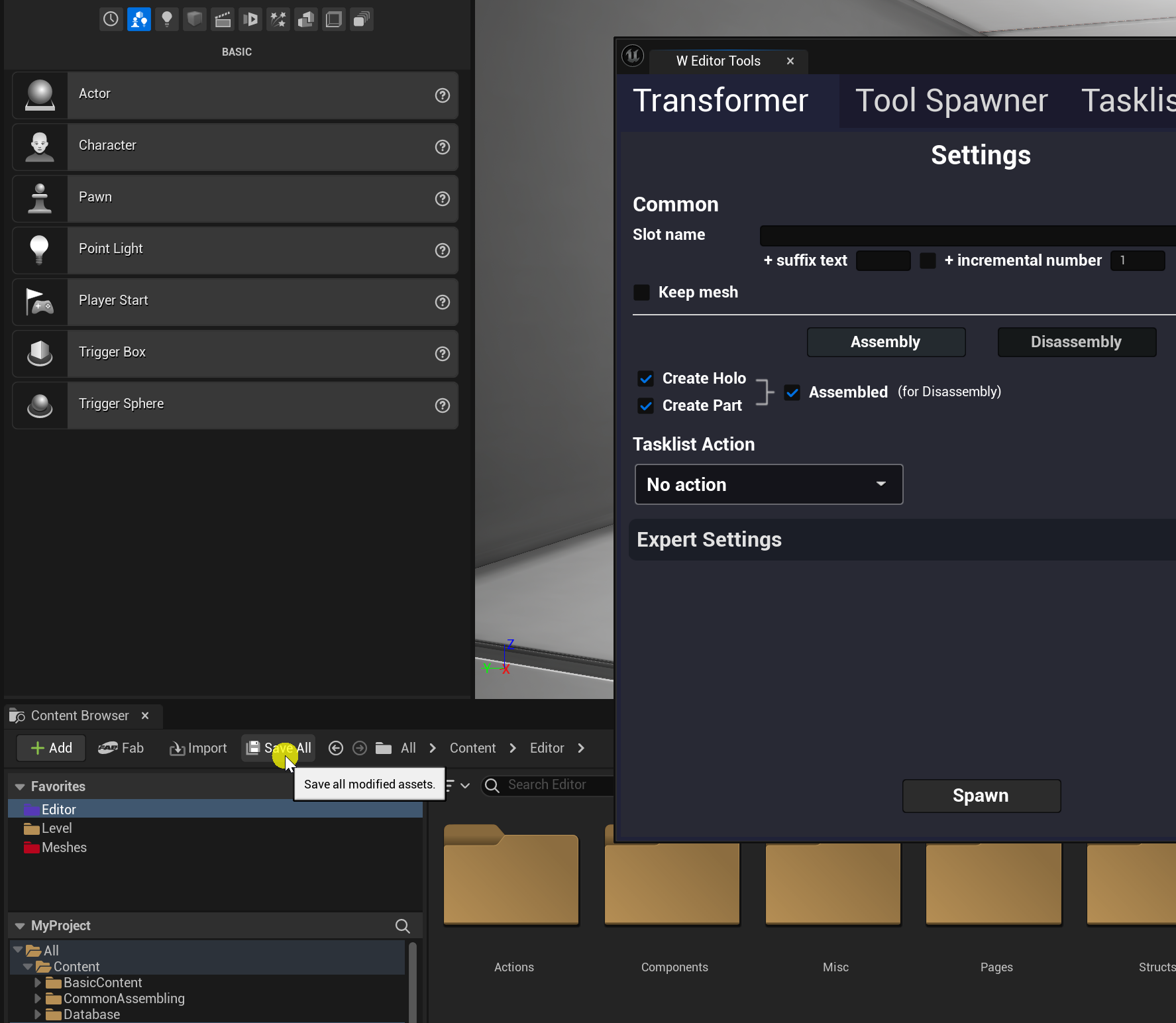Image resolution: width=1176 pixels, height=1023 pixels.
Task: Select the Lights category lightbulb icon
Action: point(167,19)
